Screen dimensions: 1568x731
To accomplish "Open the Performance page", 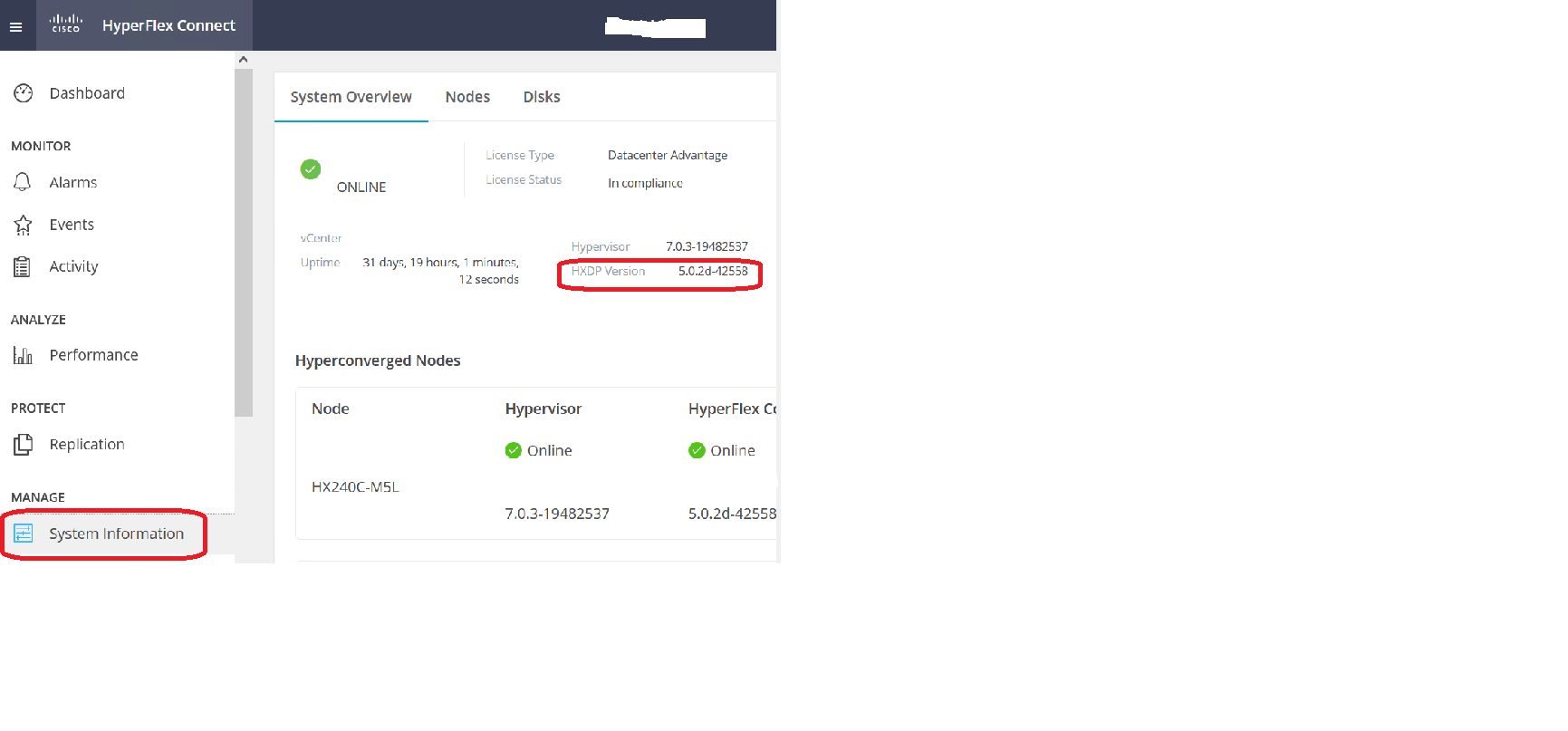I will coord(94,355).
